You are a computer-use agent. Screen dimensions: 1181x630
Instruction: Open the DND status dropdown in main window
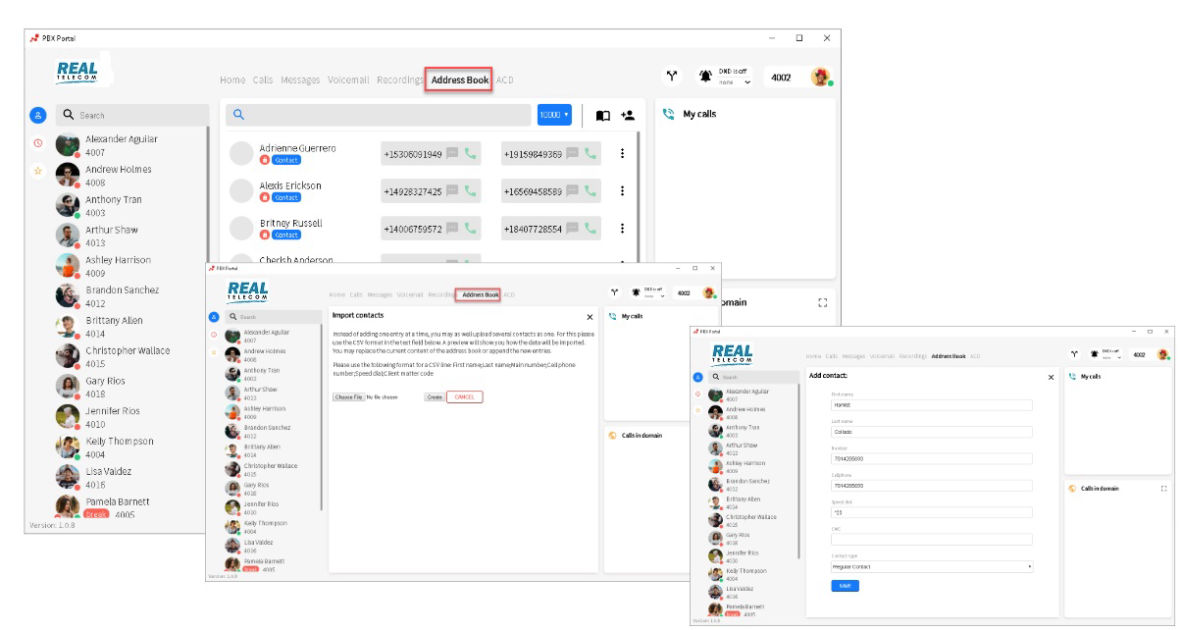tap(734, 82)
